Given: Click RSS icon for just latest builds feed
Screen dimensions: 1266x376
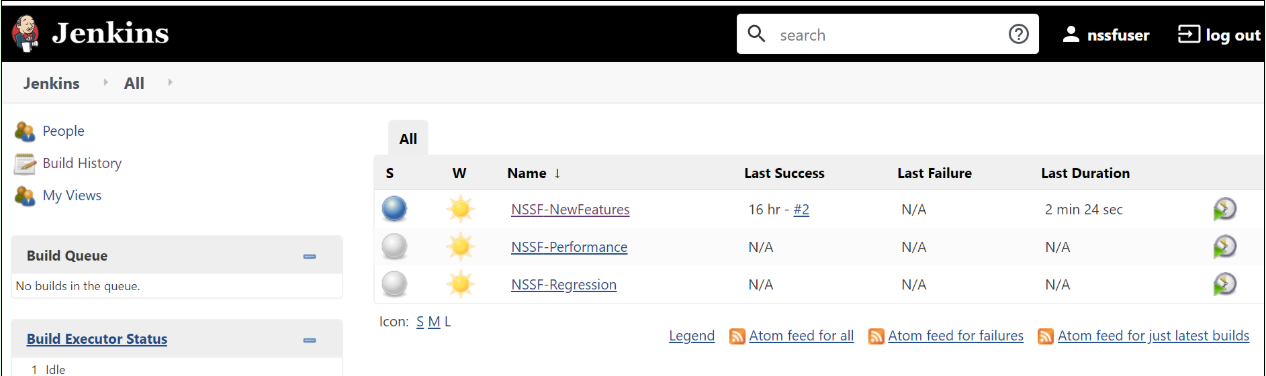Looking at the screenshot, I should tap(1046, 336).
